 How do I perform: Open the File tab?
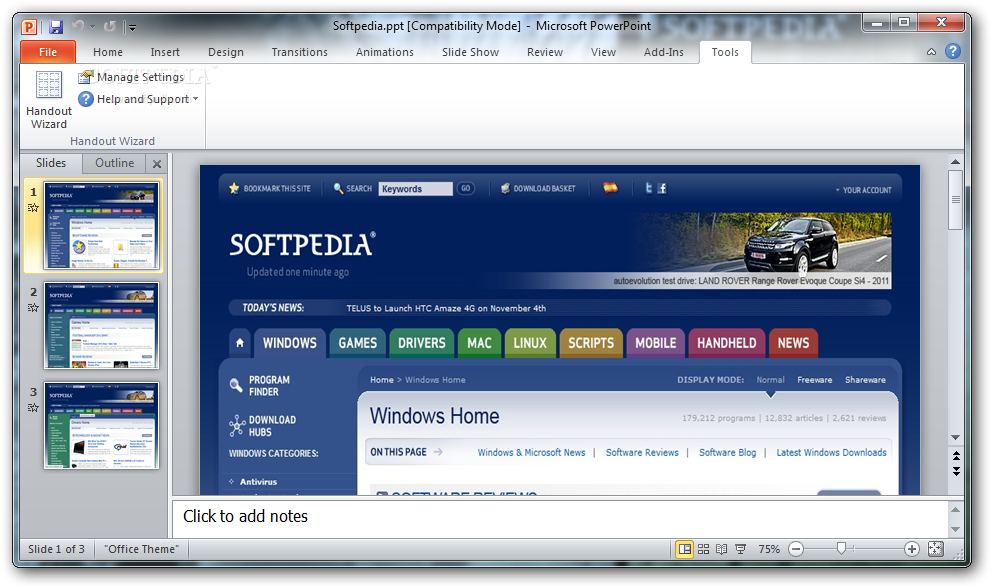(48, 52)
